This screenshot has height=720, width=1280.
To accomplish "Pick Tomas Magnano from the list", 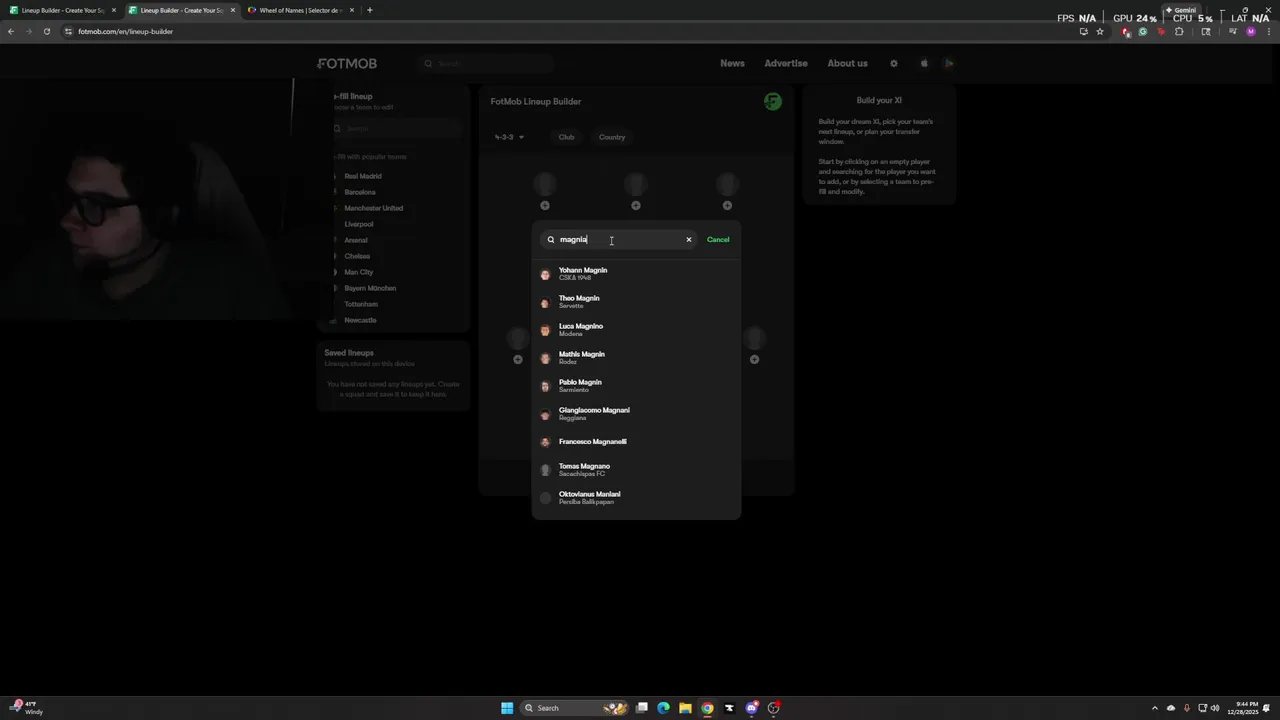I will 636,470.
